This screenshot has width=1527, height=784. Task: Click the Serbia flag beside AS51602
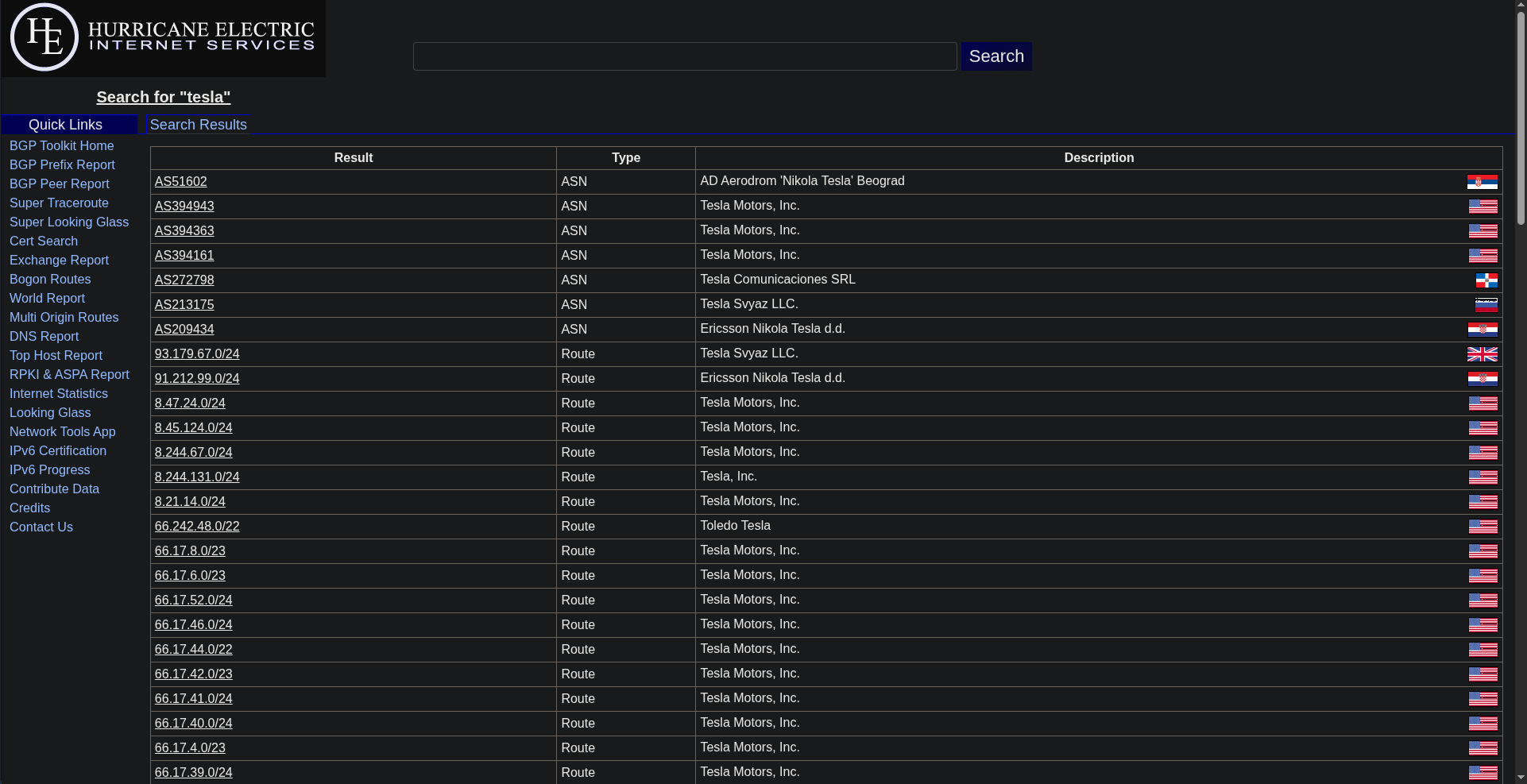tap(1483, 182)
